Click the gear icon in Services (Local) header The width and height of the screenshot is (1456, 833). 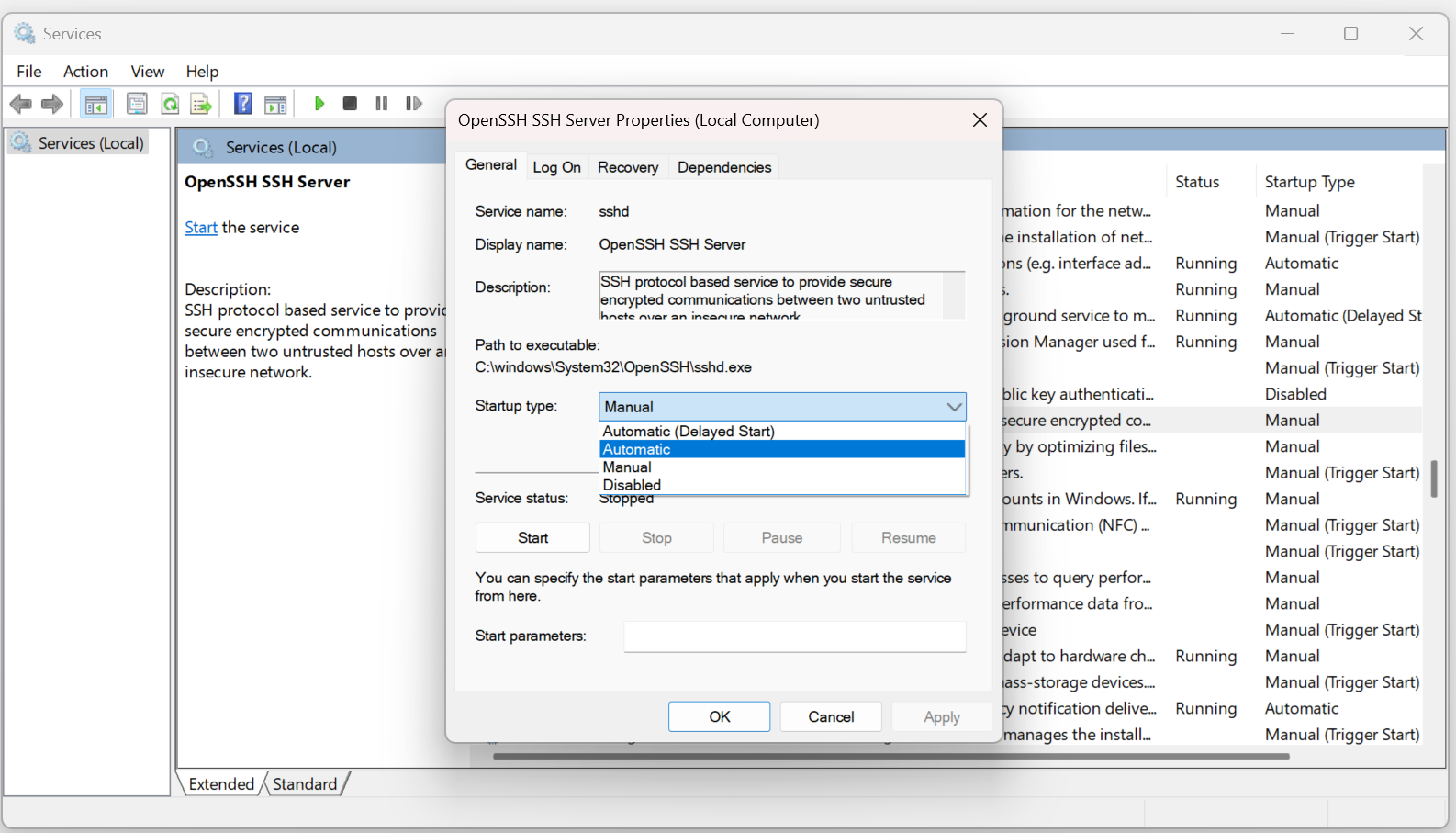203,147
